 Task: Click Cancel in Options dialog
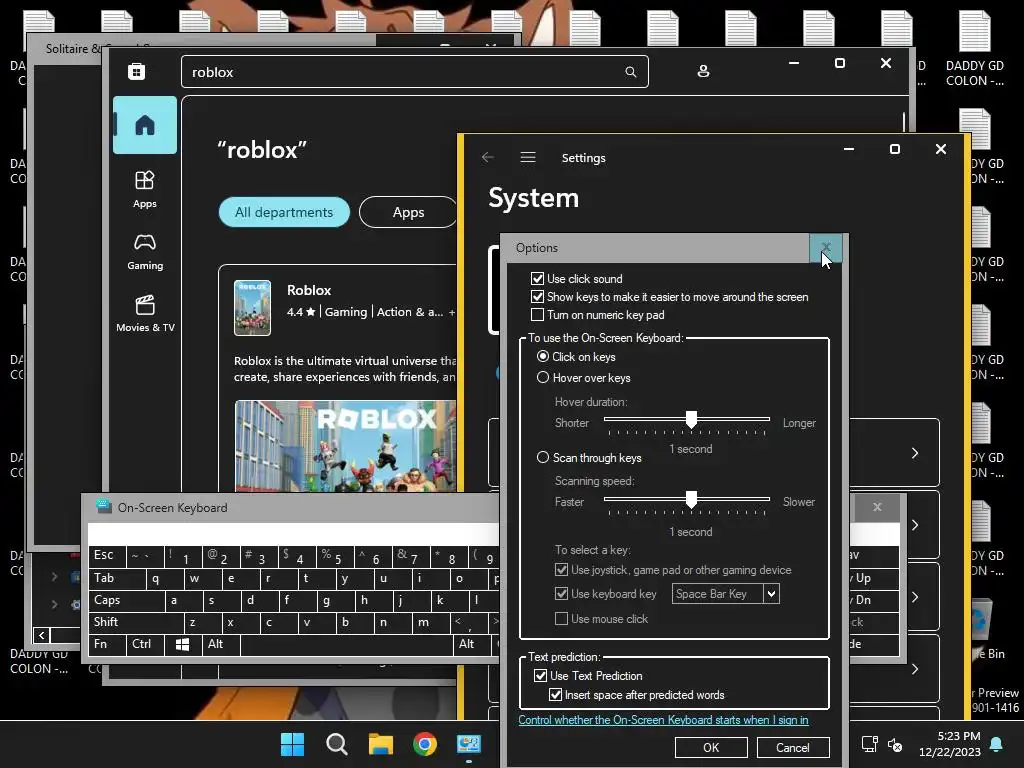pos(793,747)
